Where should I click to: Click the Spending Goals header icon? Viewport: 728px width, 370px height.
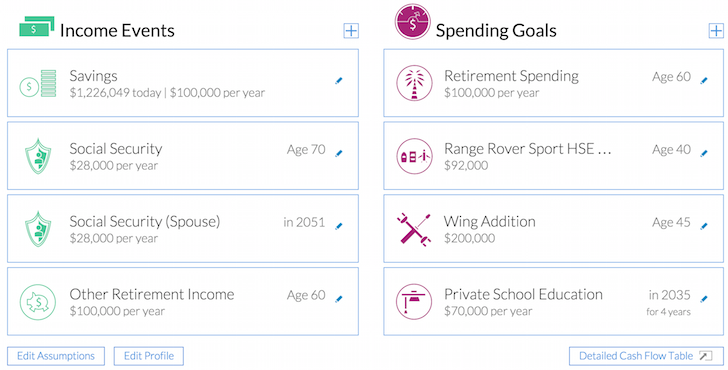412,22
